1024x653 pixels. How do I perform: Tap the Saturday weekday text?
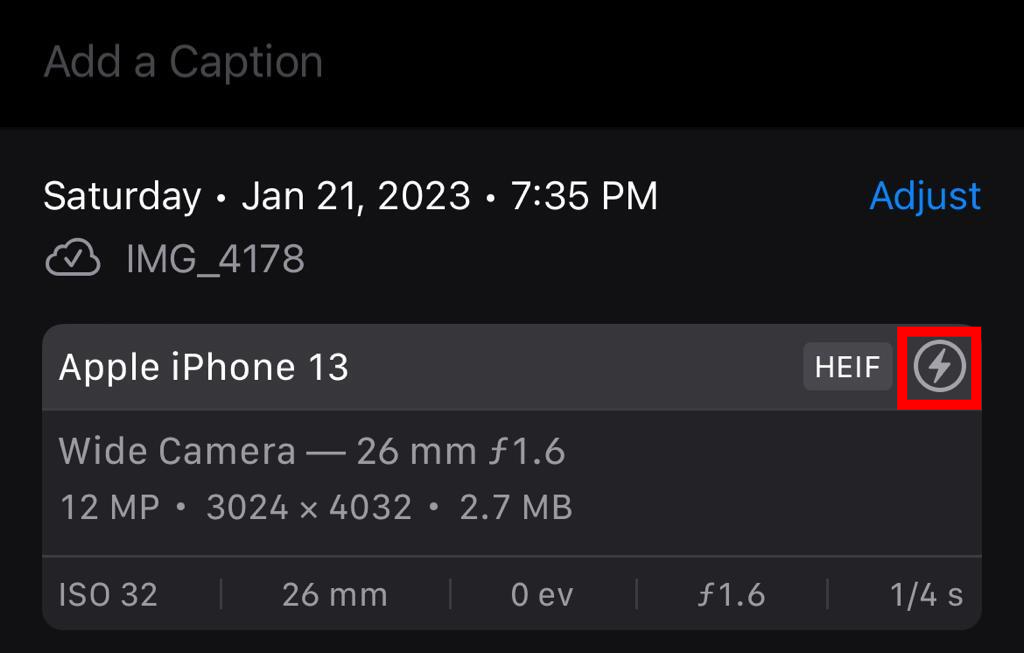tap(122, 196)
